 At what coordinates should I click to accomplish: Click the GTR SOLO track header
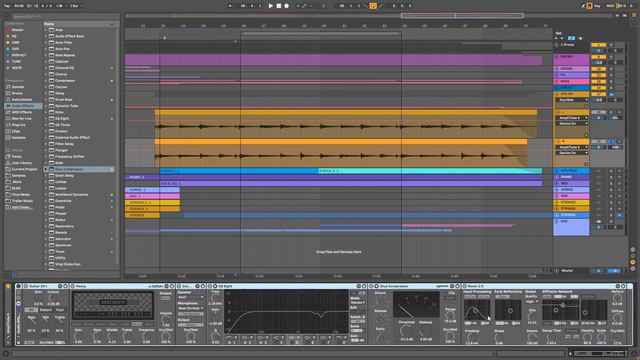[571, 171]
